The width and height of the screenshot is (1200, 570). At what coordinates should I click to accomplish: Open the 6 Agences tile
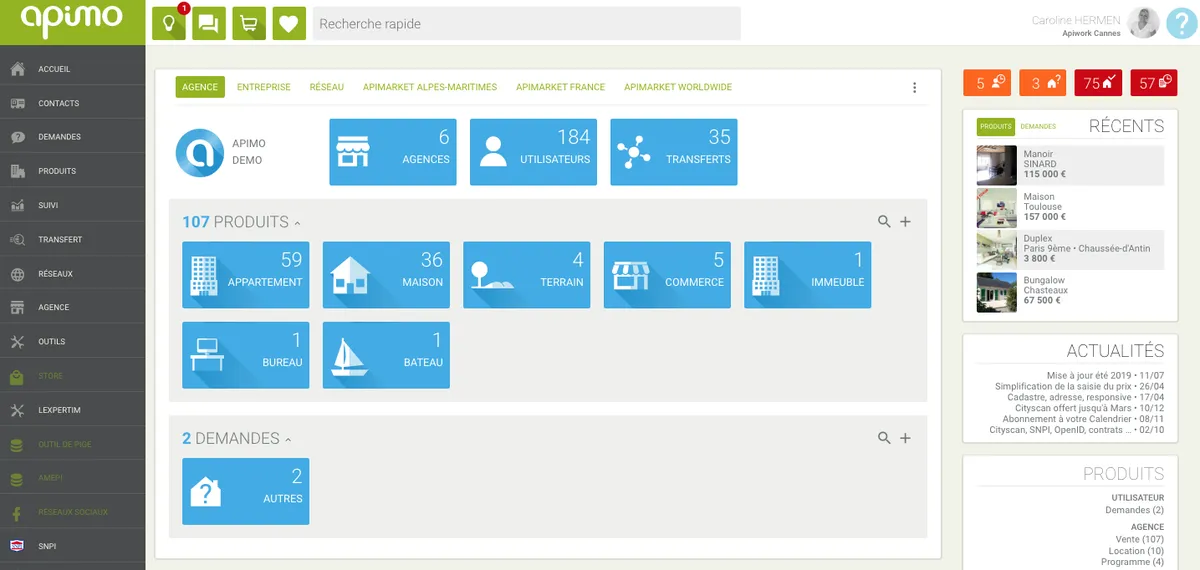pos(393,152)
